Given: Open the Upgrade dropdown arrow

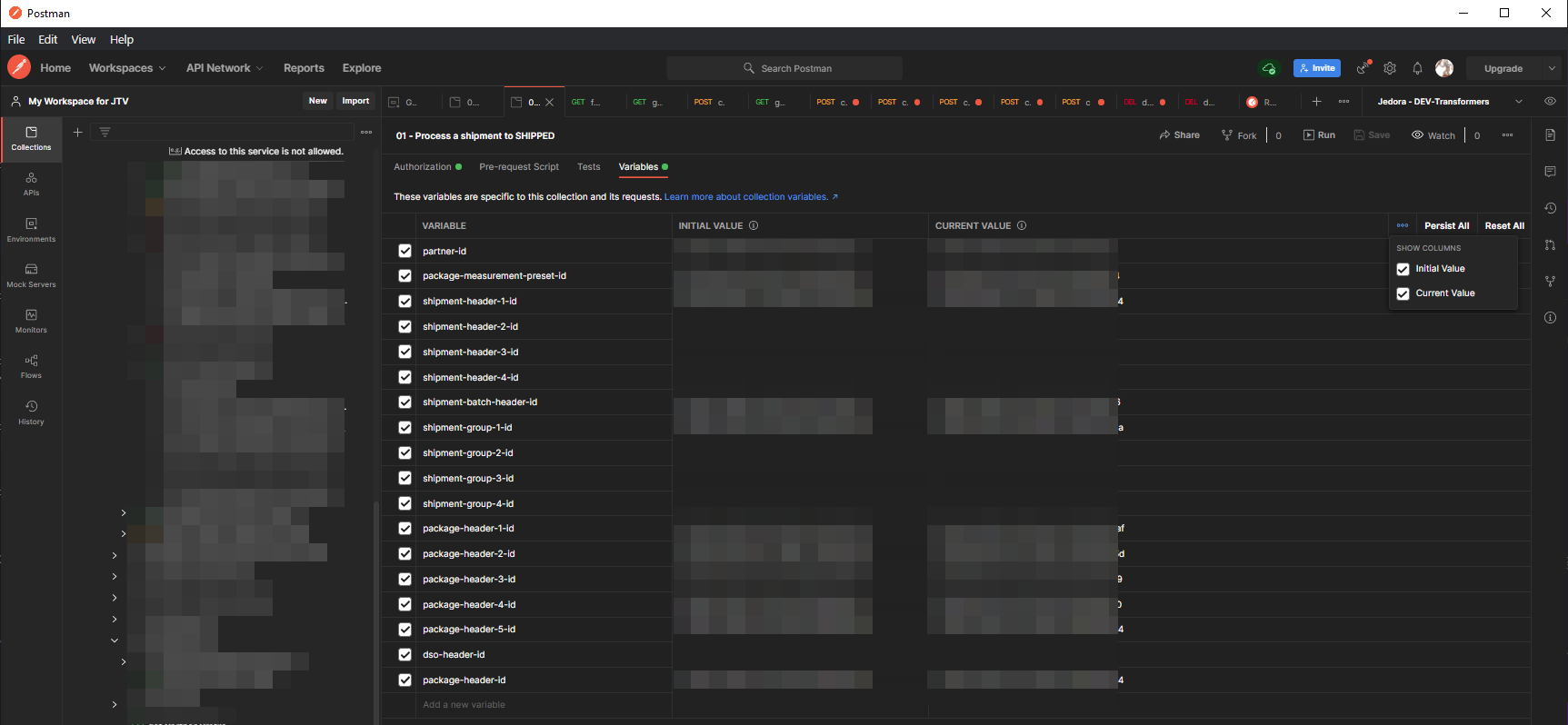Looking at the screenshot, I should (x=1552, y=68).
